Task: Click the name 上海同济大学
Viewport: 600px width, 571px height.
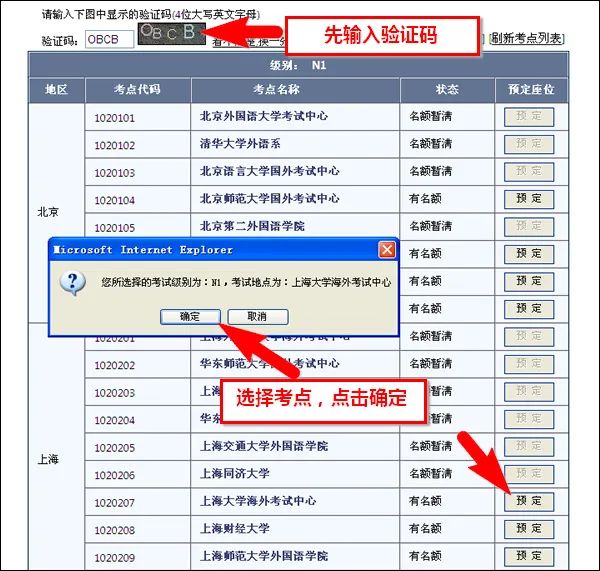Action: pos(235,474)
